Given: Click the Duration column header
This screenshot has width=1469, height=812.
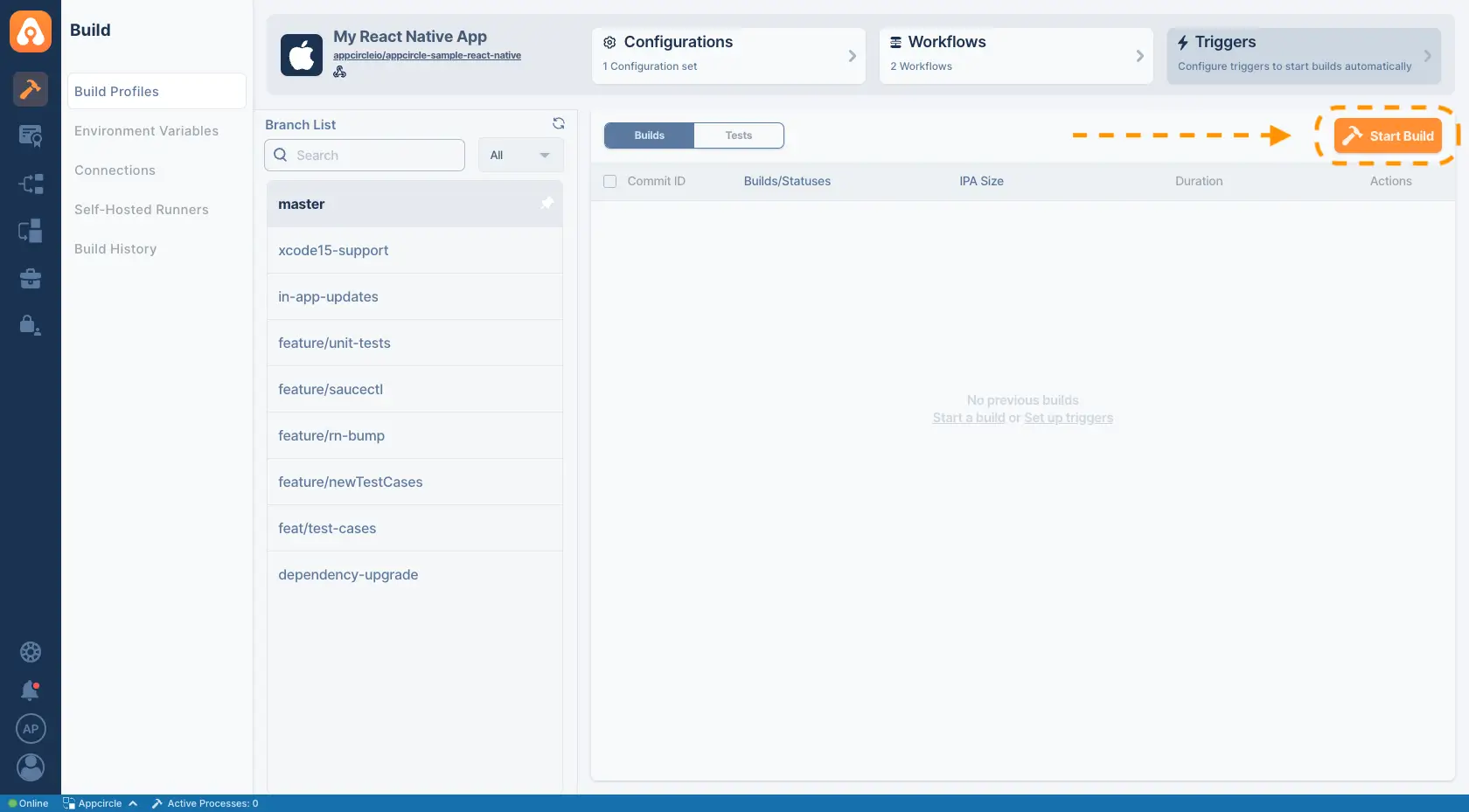Looking at the screenshot, I should point(1199,181).
